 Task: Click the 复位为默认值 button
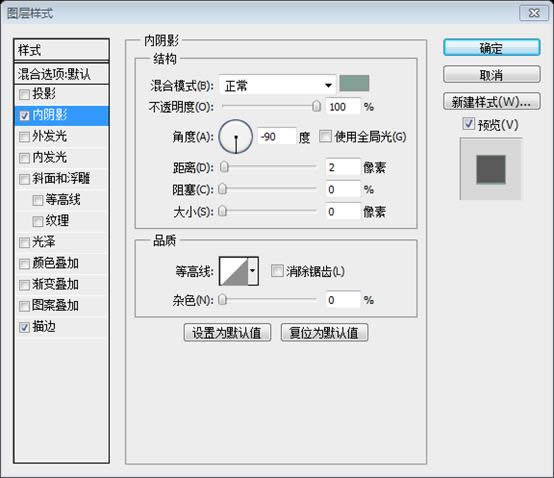[x=324, y=332]
